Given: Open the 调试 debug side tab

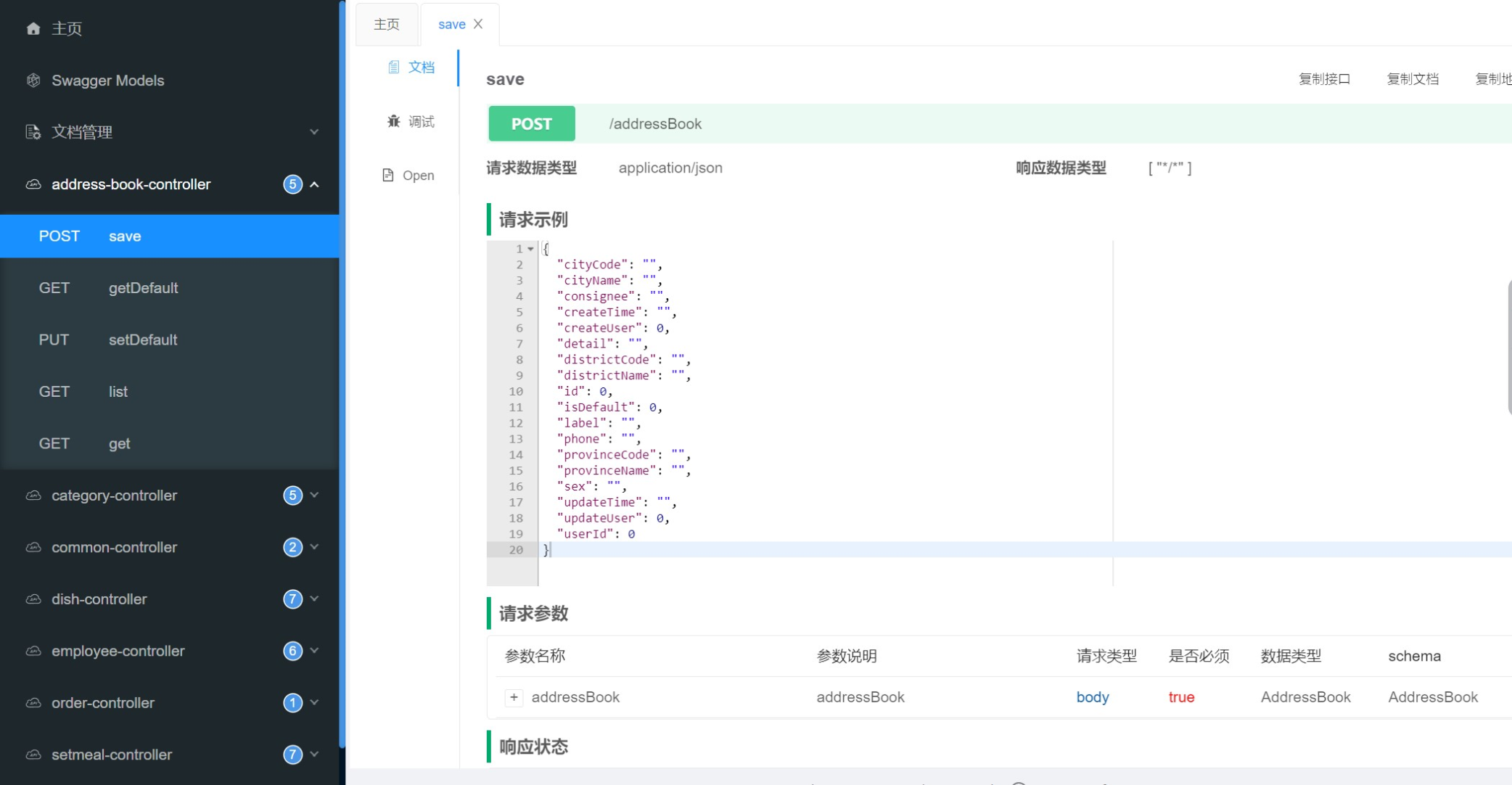Looking at the screenshot, I should click(411, 121).
